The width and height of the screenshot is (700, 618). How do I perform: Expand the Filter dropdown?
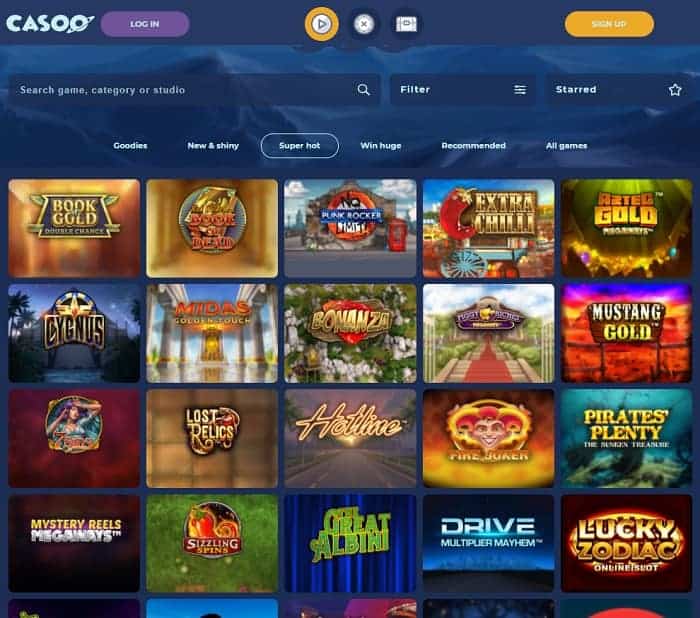pos(463,90)
